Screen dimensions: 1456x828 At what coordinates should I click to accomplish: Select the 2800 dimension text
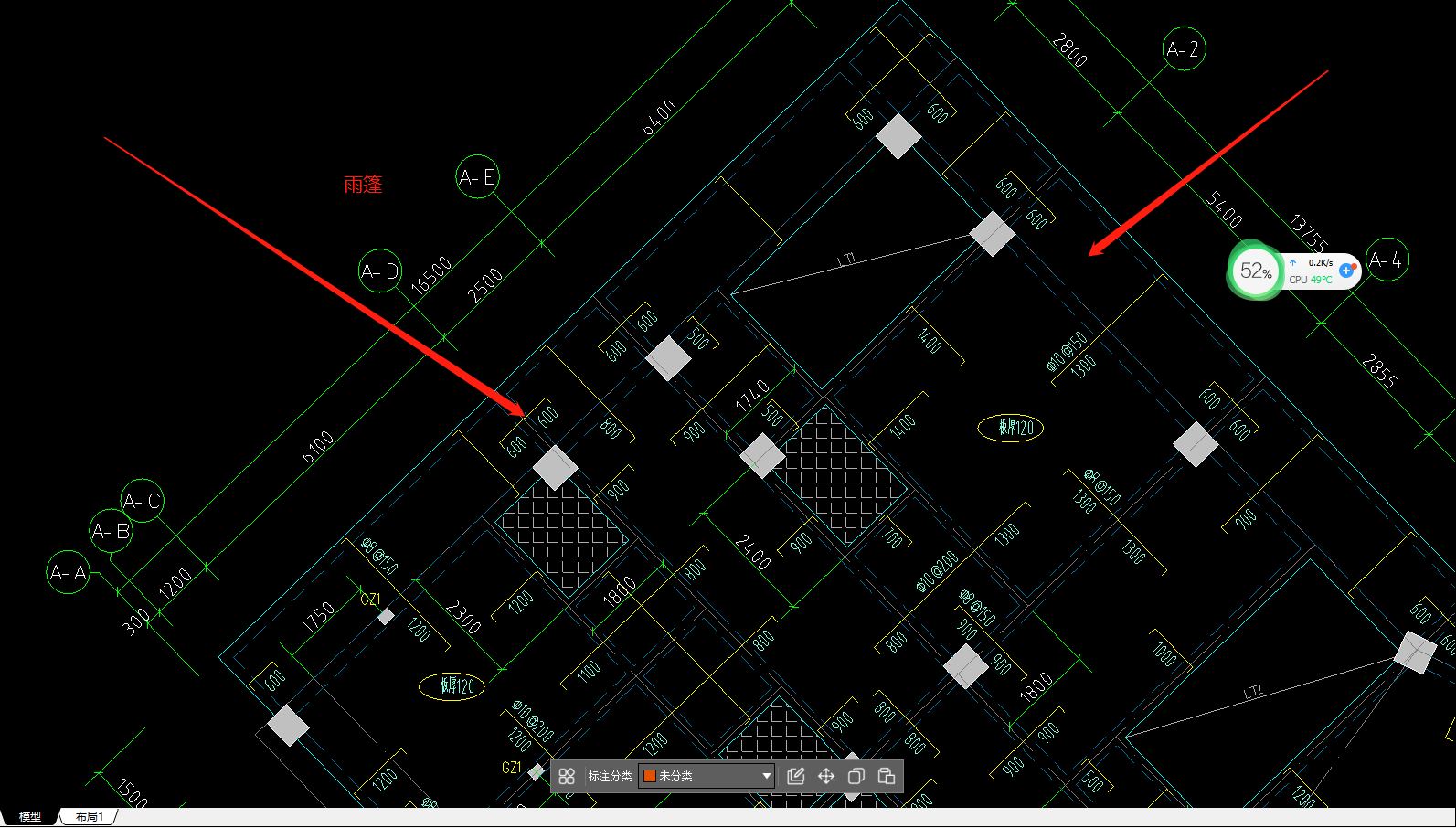pyautogui.click(x=1069, y=50)
